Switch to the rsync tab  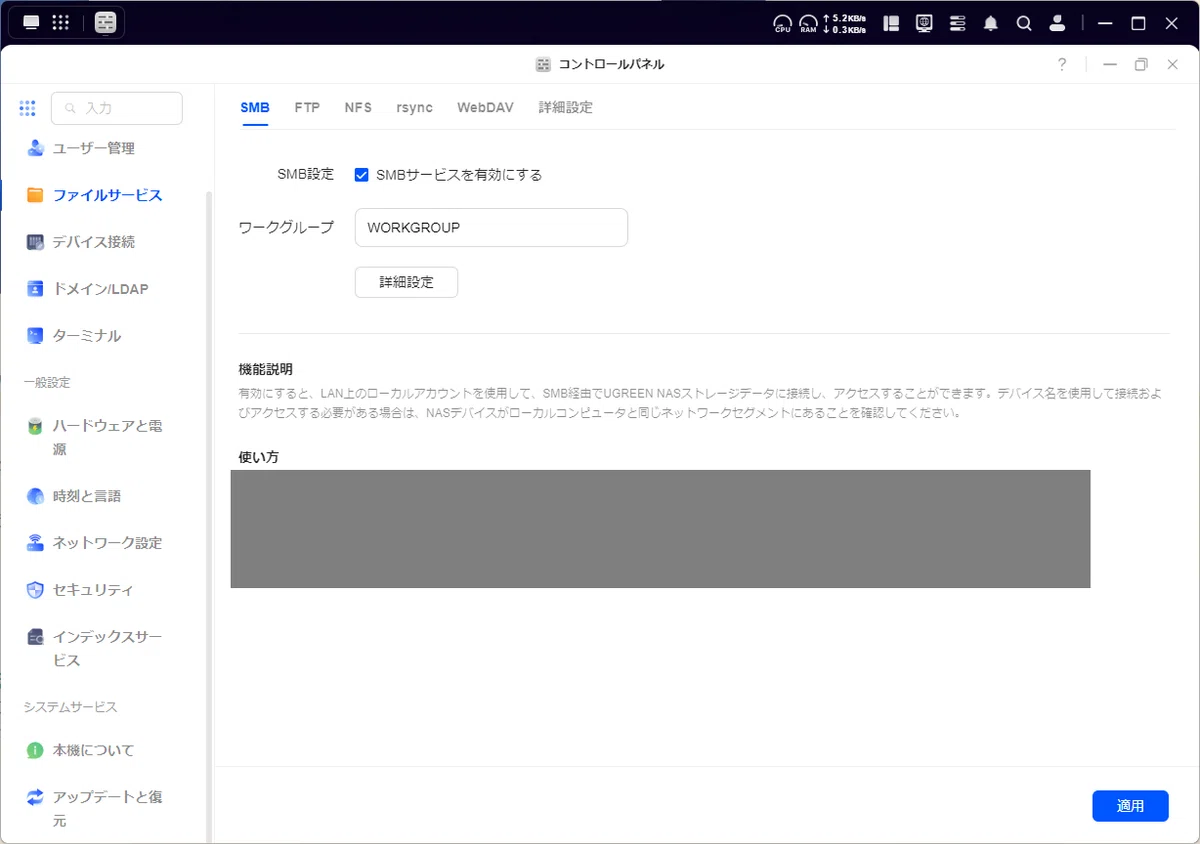tap(414, 108)
